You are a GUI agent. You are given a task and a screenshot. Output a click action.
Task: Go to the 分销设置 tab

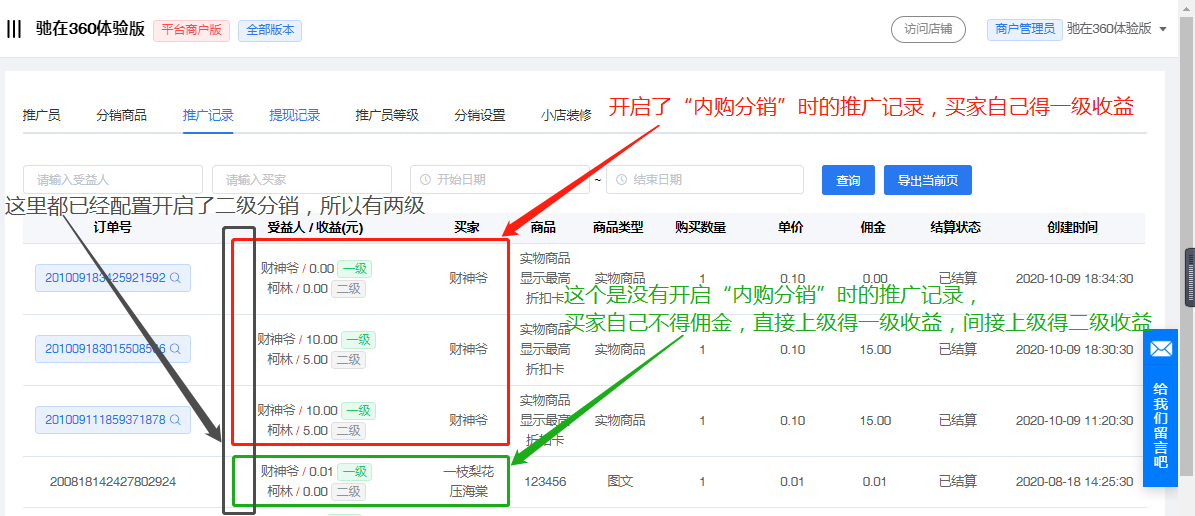(x=480, y=116)
